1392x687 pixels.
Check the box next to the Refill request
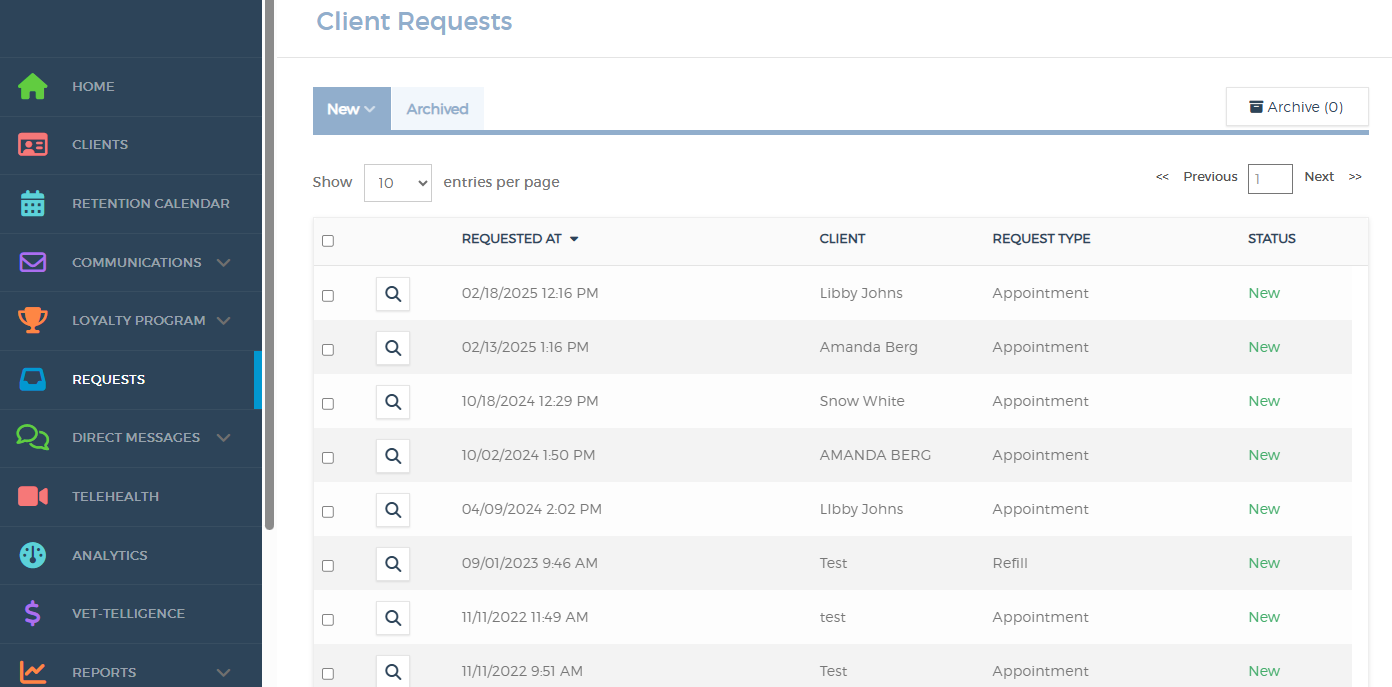click(x=327, y=565)
